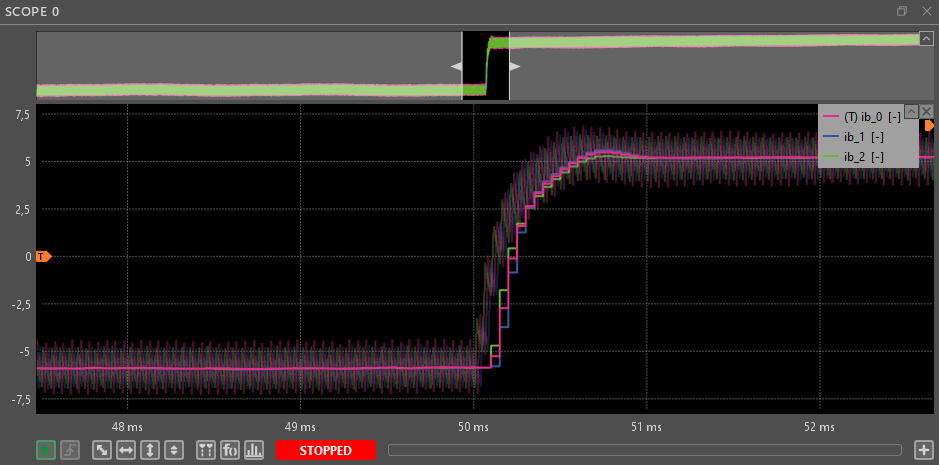
Task: Click the highlighted window in overview strip
Action: (485, 66)
